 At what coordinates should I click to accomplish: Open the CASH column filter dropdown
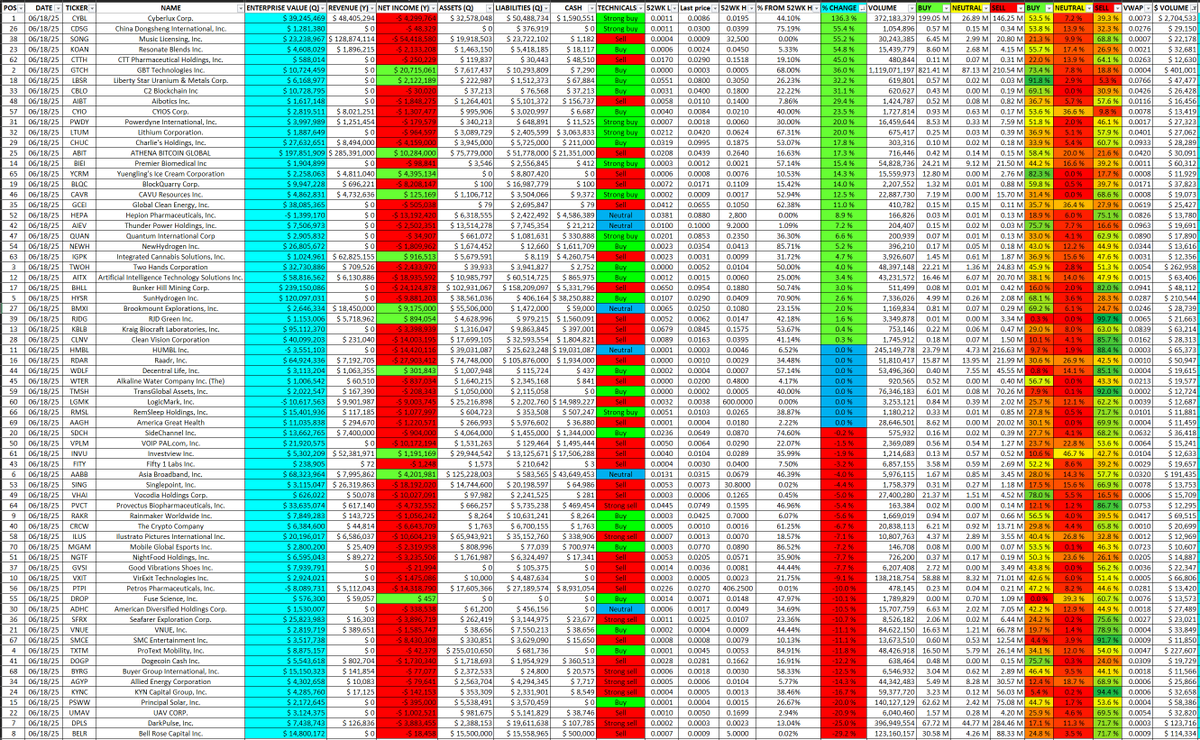(x=592, y=6)
